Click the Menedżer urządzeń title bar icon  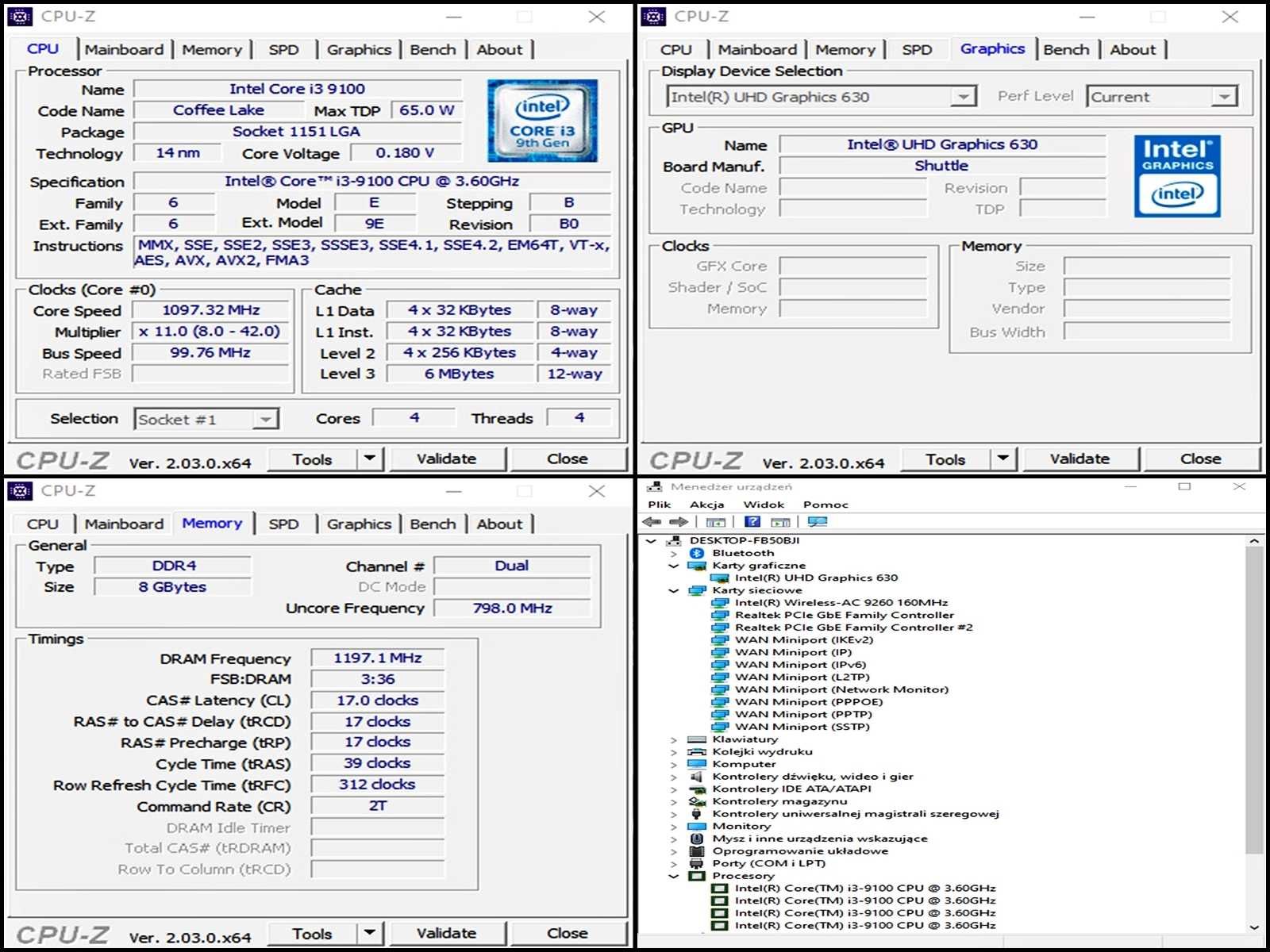tap(655, 486)
